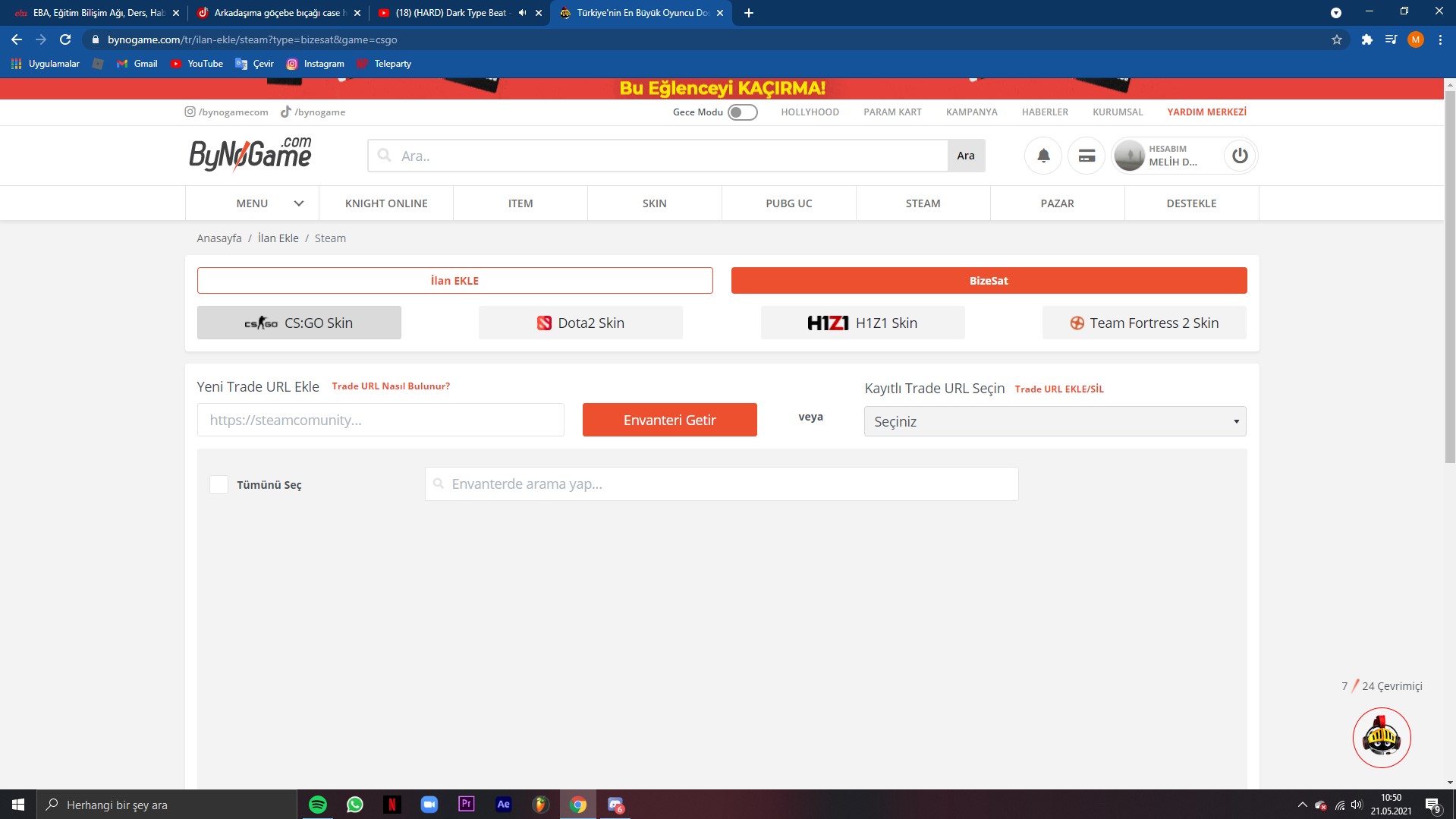Open Teleparty bookmark
This screenshot has width=1456, height=819.
384,64
